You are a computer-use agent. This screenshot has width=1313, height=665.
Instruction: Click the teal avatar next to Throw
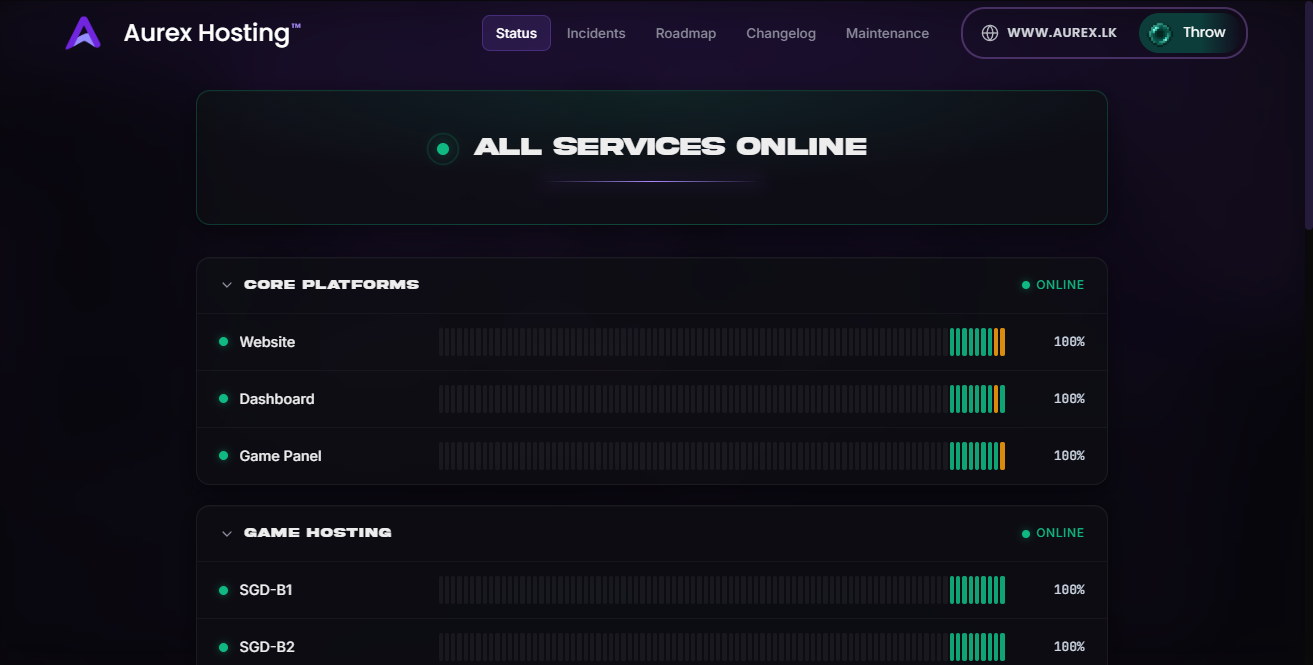pyautogui.click(x=1160, y=33)
